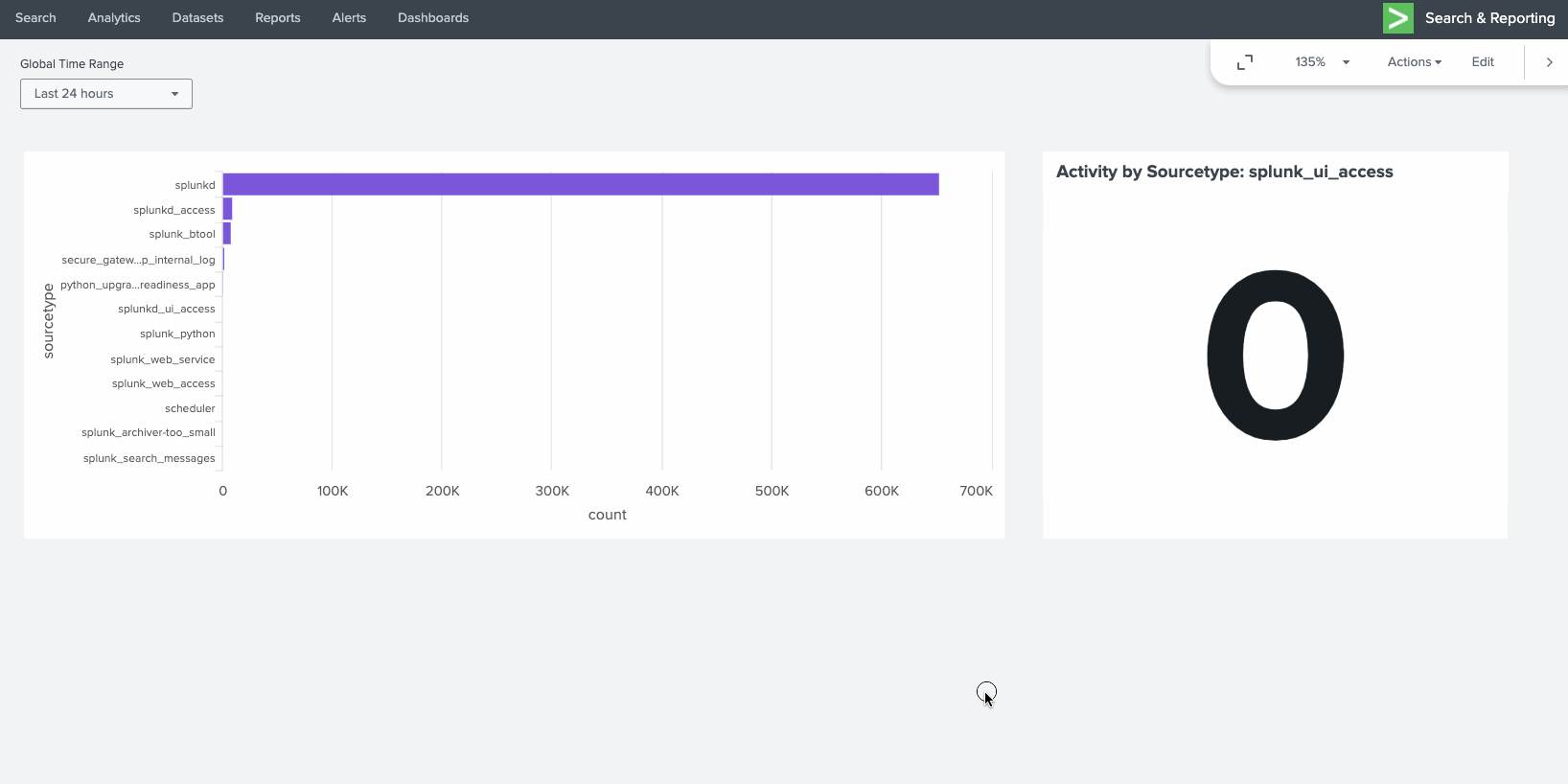Image resolution: width=1568 pixels, height=784 pixels.
Task: Expand the right-side chevron arrow panel
Action: [x=1549, y=62]
